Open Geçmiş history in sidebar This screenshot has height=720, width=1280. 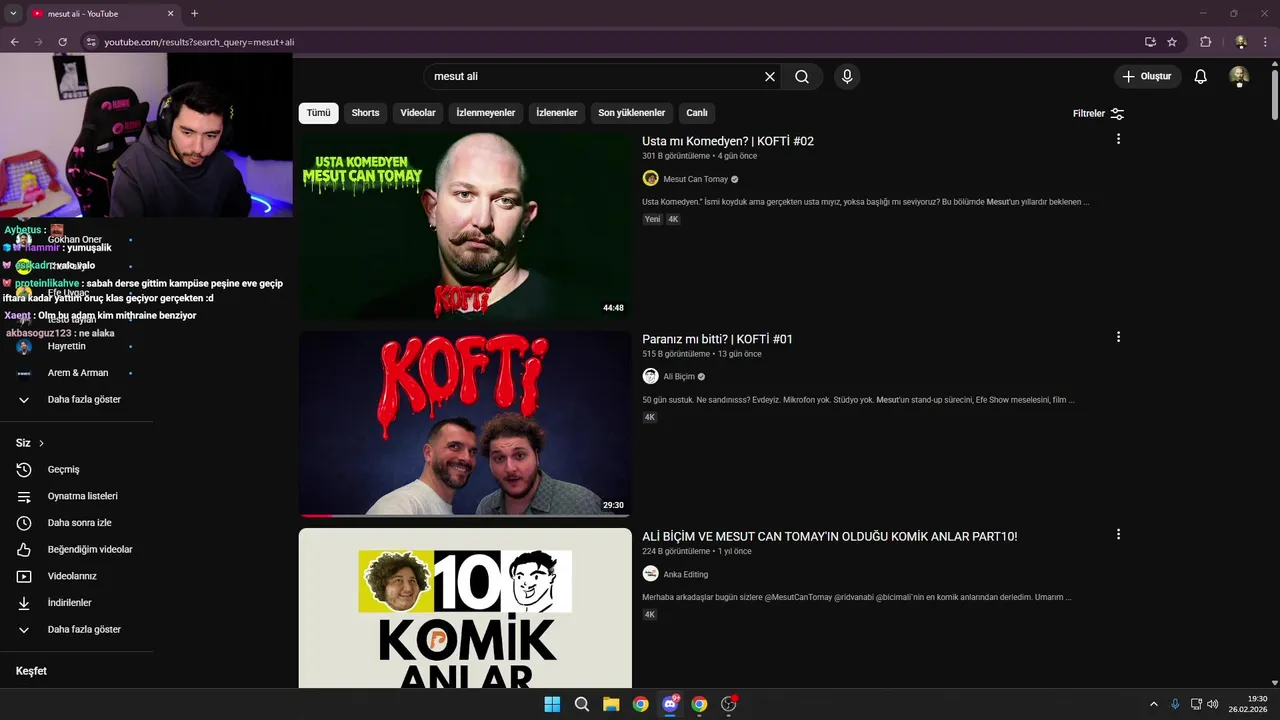[77, 470]
